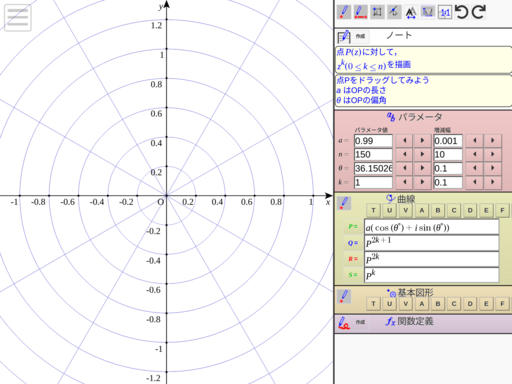The image size is (512, 384).
Task: Click the 作成 button beside 関数定義
Action: click(x=360, y=322)
